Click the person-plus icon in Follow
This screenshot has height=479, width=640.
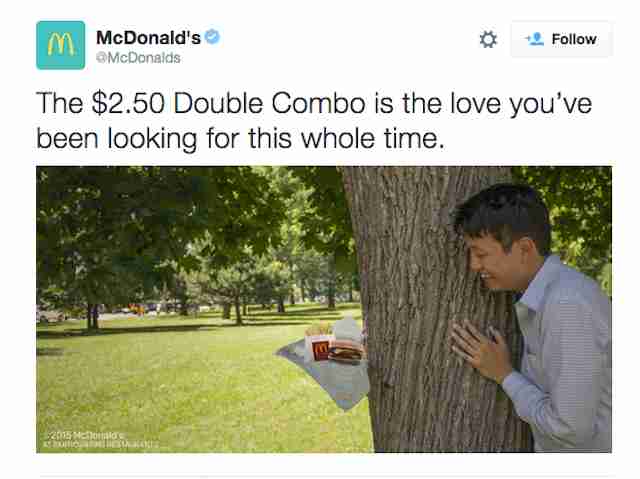tap(535, 39)
